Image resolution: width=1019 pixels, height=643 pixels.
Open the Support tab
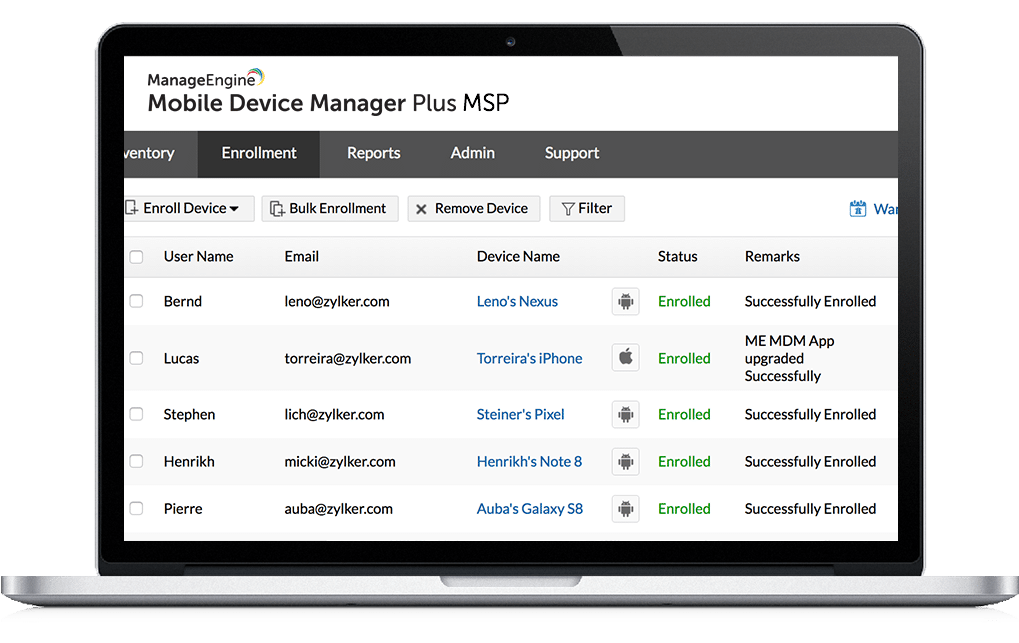[572, 153]
